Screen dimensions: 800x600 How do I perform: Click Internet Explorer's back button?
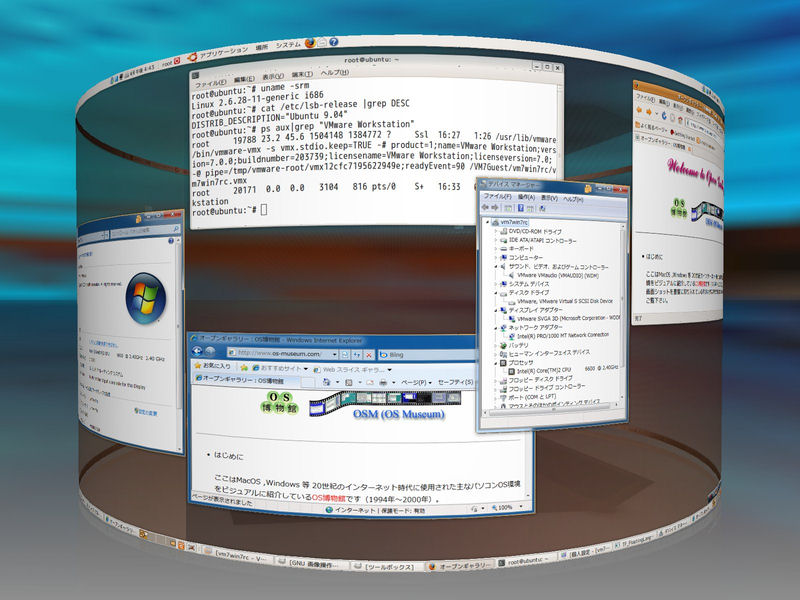click(198, 351)
